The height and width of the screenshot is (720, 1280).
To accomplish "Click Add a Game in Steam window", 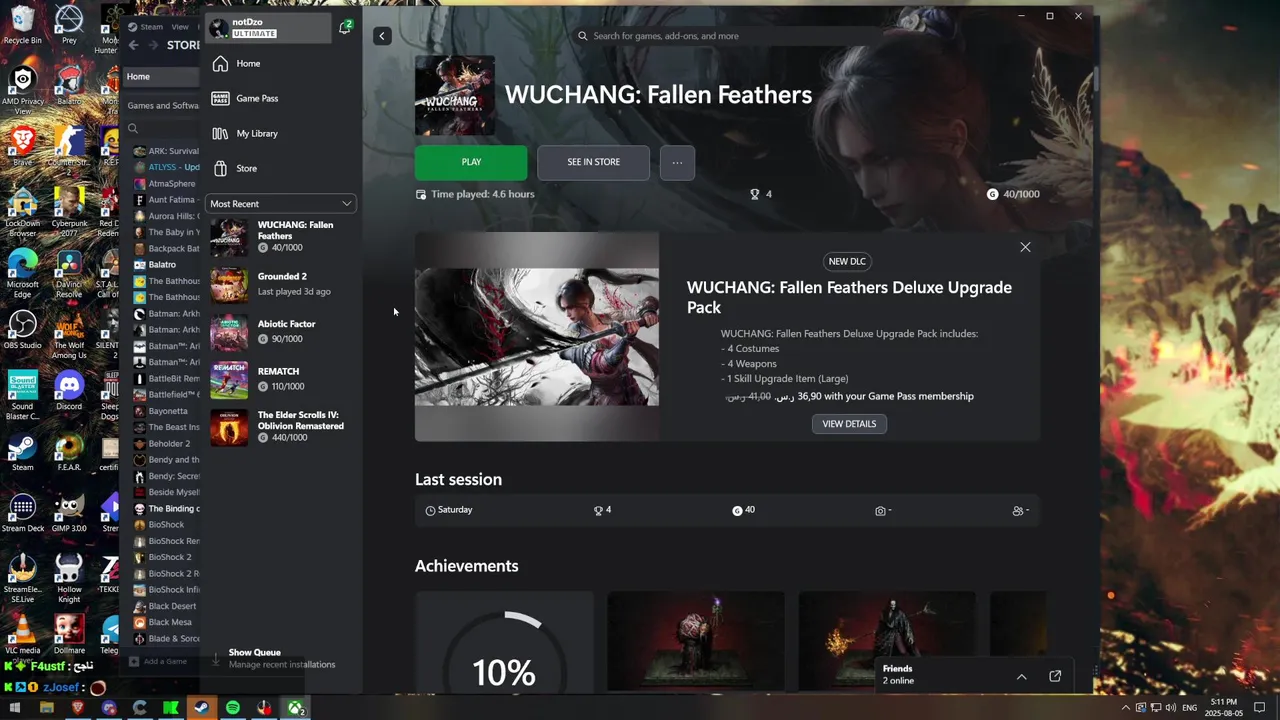I will click(159, 661).
